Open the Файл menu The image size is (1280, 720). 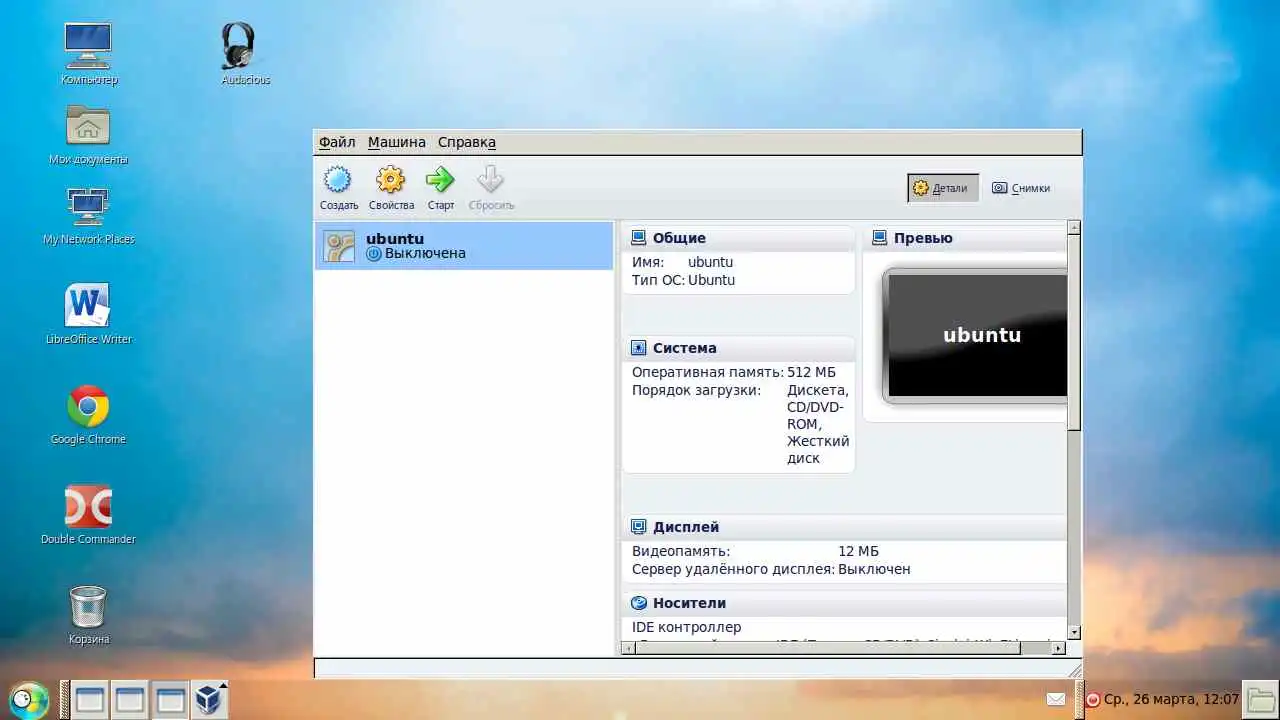click(x=337, y=142)
